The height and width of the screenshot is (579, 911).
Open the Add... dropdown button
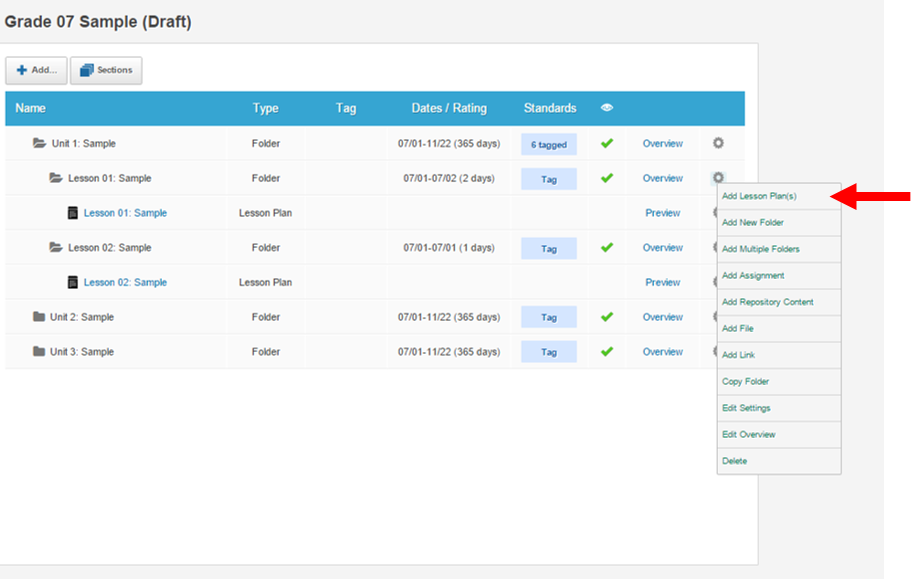(36, 70)
